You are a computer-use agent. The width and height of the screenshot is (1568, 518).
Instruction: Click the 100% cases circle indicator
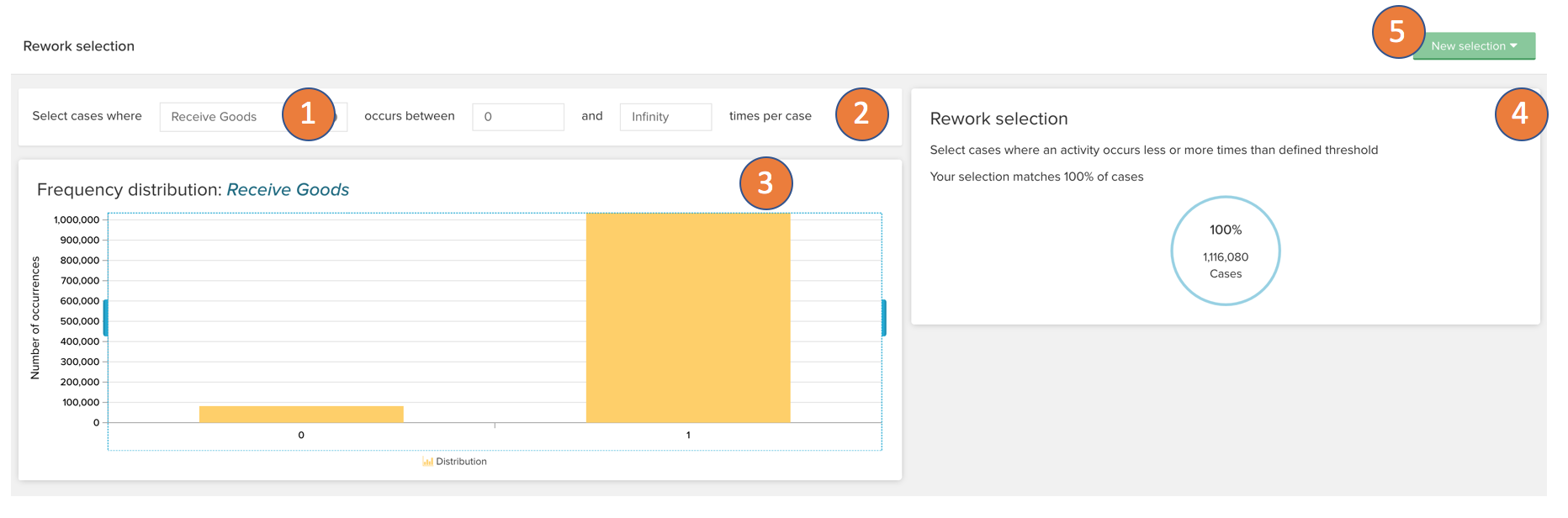click(x=1225, y=251)
